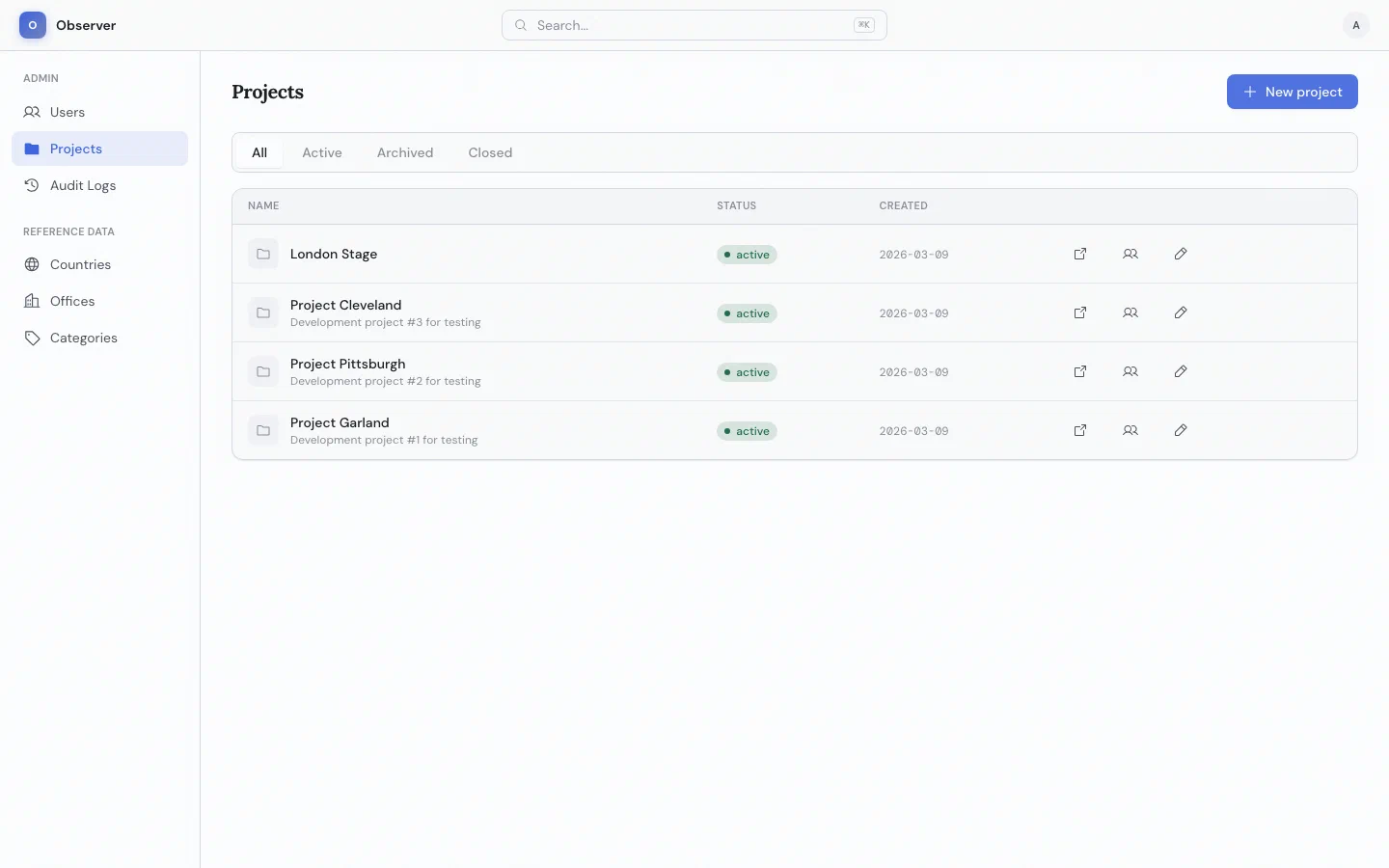1389x868 pixels.
Task: Create a New project
Action: 1292,92
